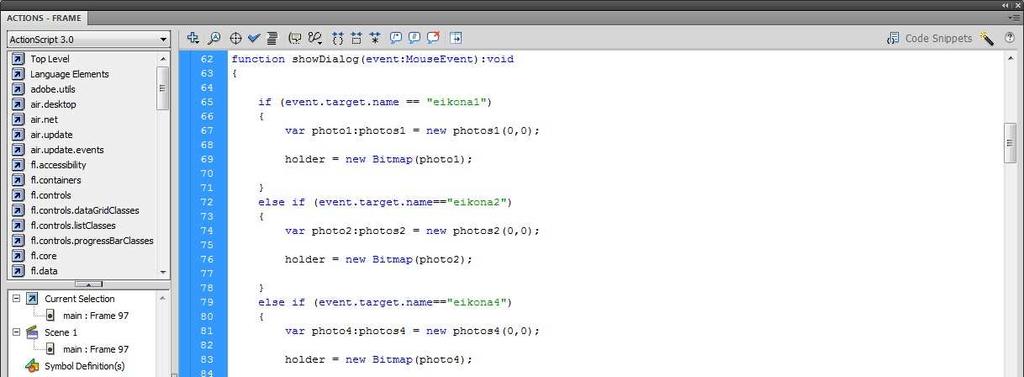Select fl.controls.progressBarClasses package
The width and height of the screenshot is (1024, 377).
tap(91, 240)
